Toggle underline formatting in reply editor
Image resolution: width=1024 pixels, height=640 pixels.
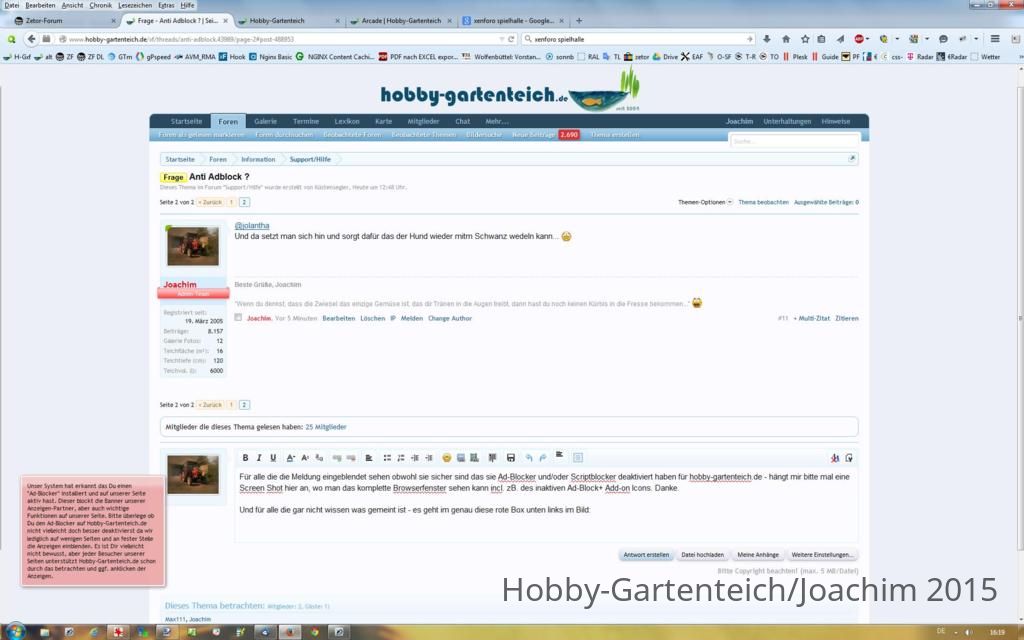[273, 458]
